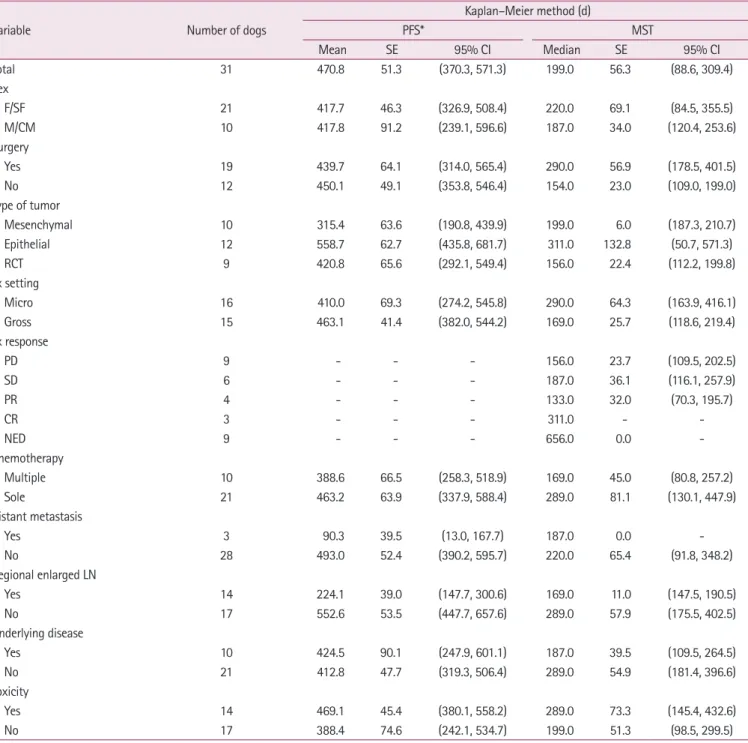Click the mean PFS value 388.4
Image resolution: width=748 pixels, height=743 pixels.
tap(331, 731)
